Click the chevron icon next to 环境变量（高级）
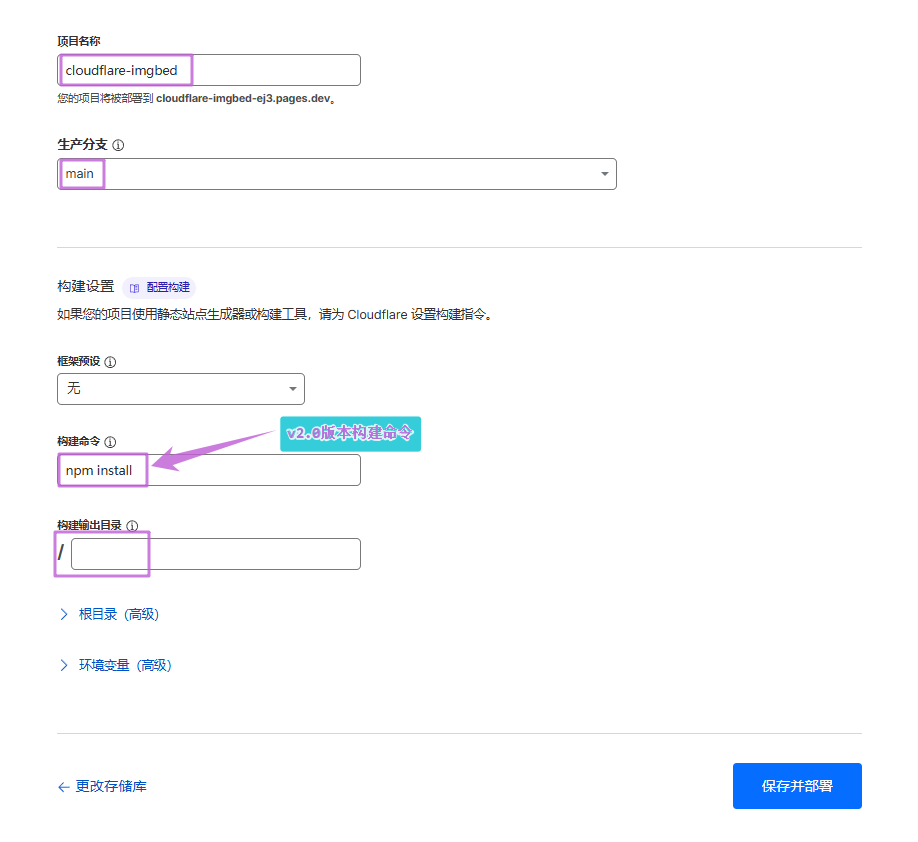This screenshot has width=918, height=842. click(64, 664)
